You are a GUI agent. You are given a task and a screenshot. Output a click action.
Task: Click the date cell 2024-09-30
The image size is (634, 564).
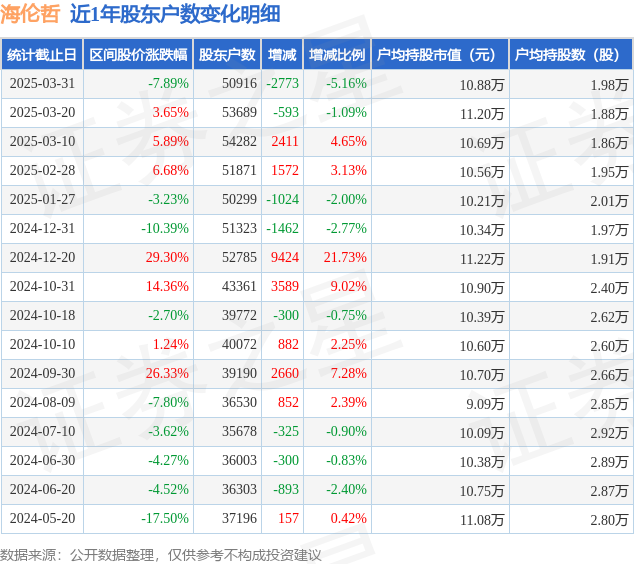click(42, 374)
